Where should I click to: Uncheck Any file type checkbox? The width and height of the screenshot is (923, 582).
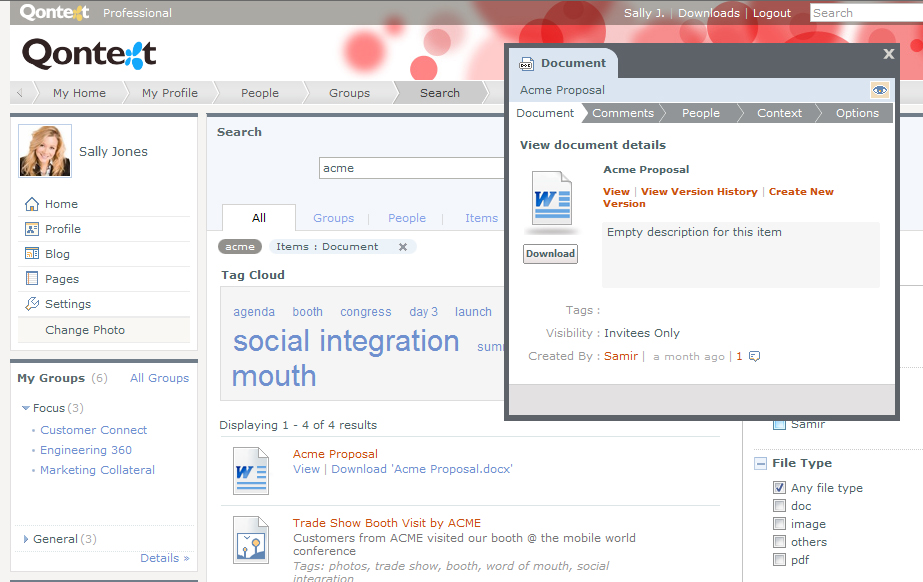779,487
